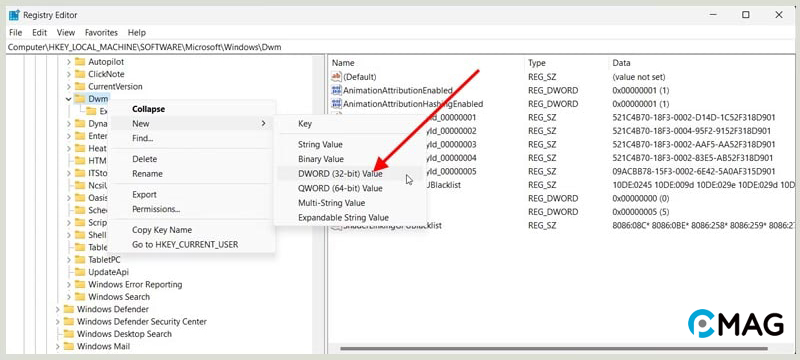Click the AnimationAttributionHashingEnabled DWORD icon
800x360 pixels.
pos(336,104)
